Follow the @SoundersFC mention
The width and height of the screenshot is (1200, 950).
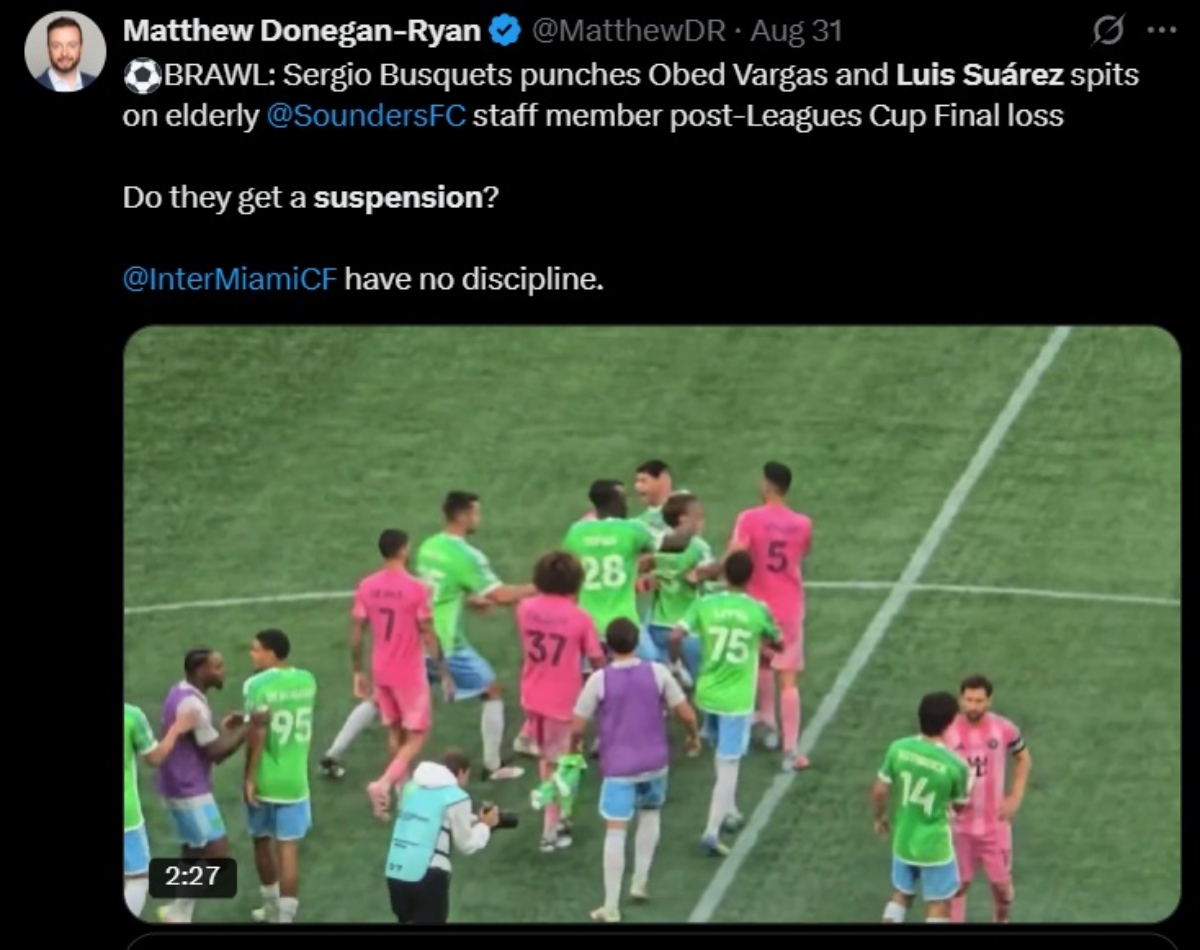point(366,116)
